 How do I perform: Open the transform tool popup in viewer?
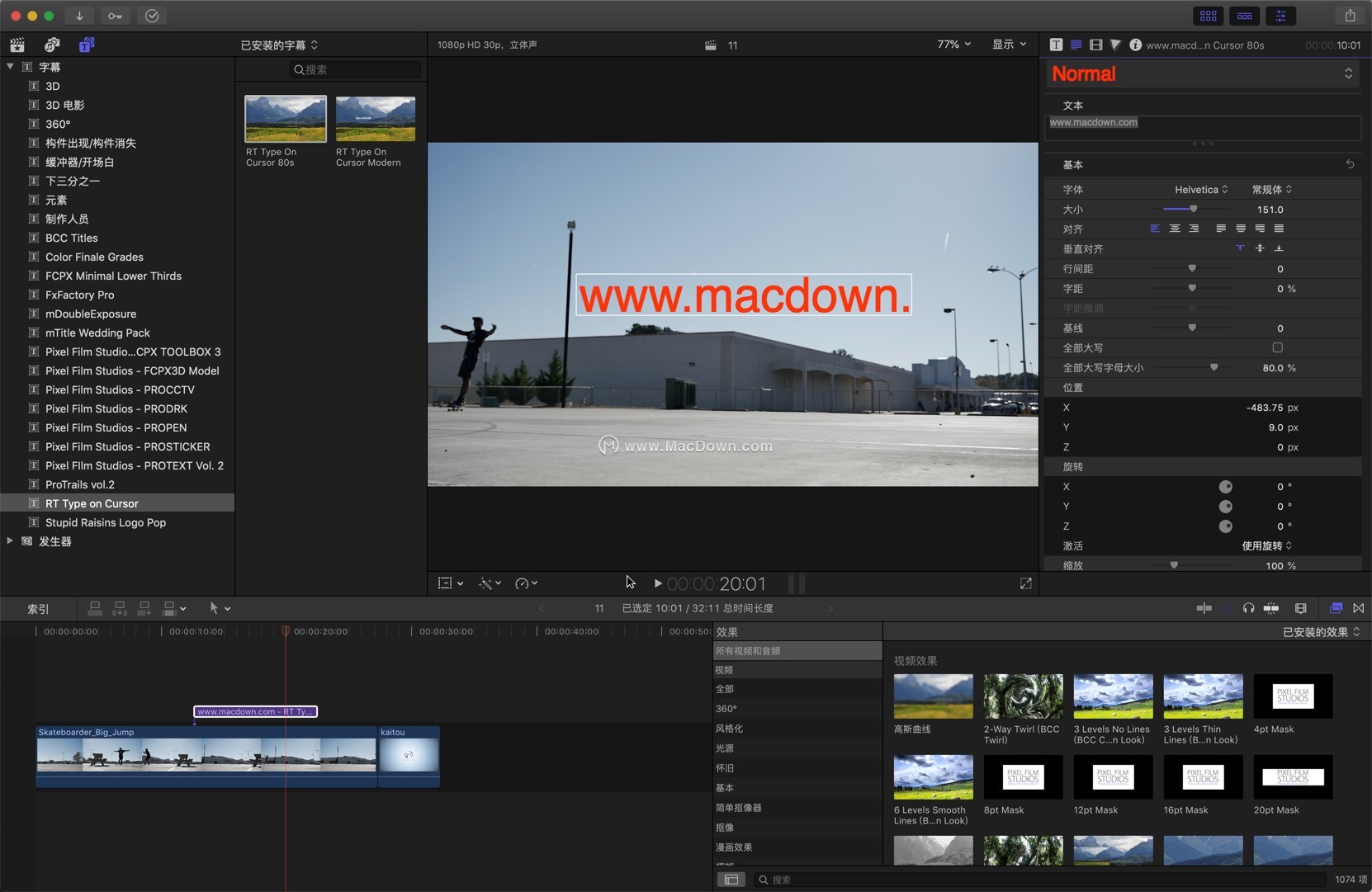[450, 583]
